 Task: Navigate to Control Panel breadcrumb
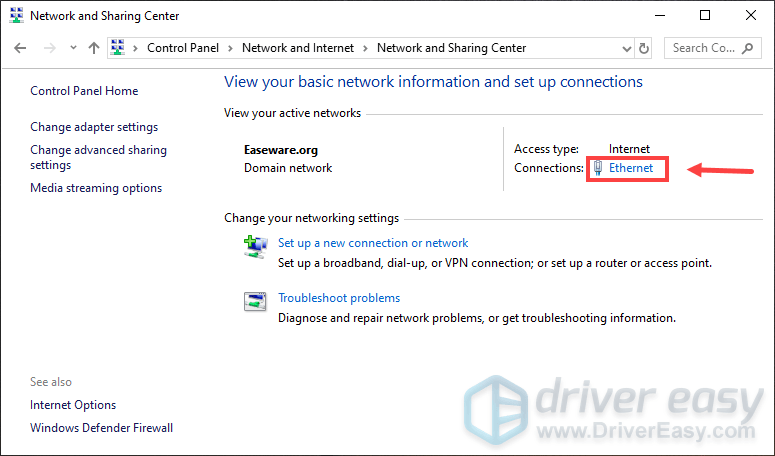point(185,48)
